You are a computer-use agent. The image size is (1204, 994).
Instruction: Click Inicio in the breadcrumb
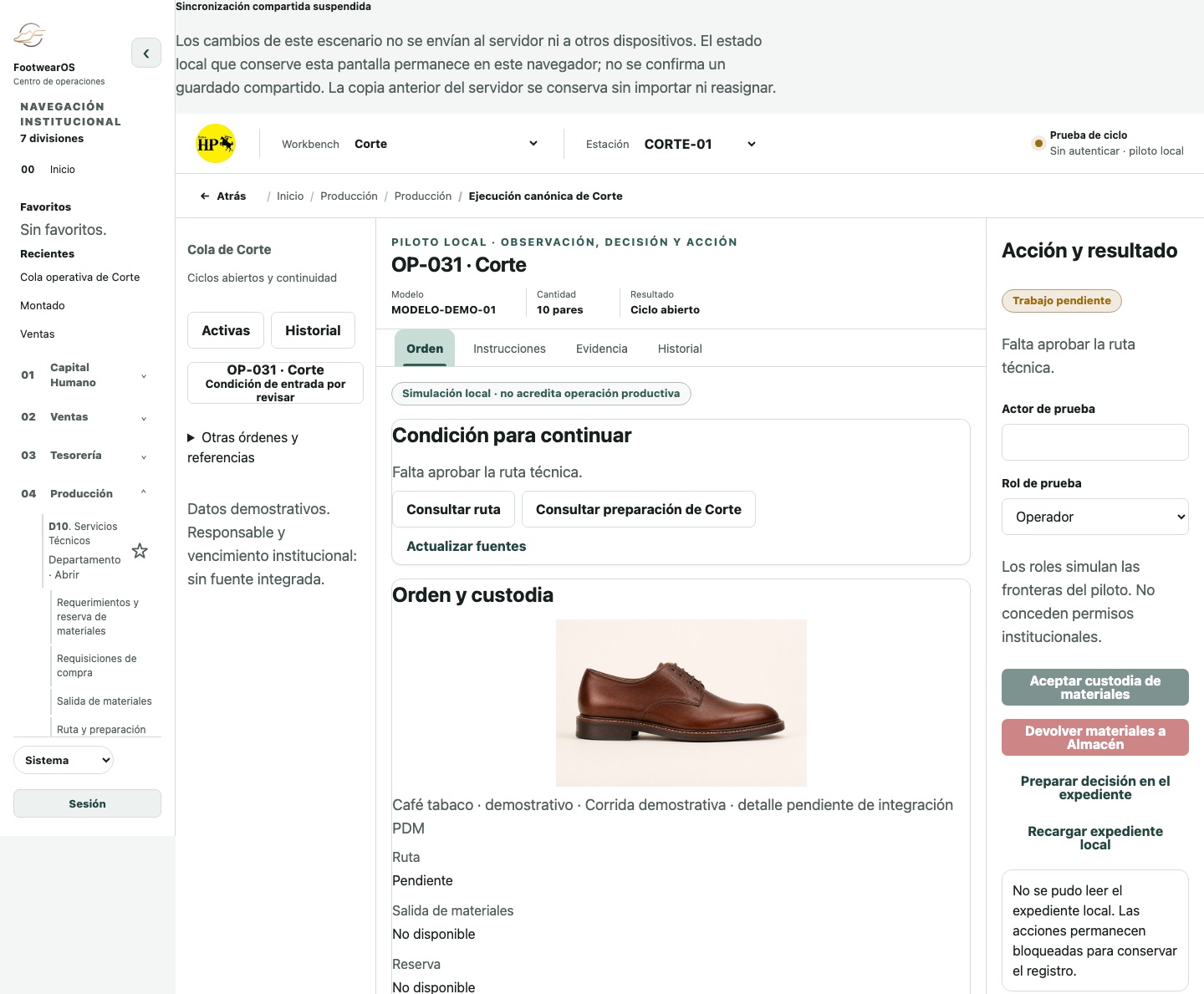click(290, 196)
